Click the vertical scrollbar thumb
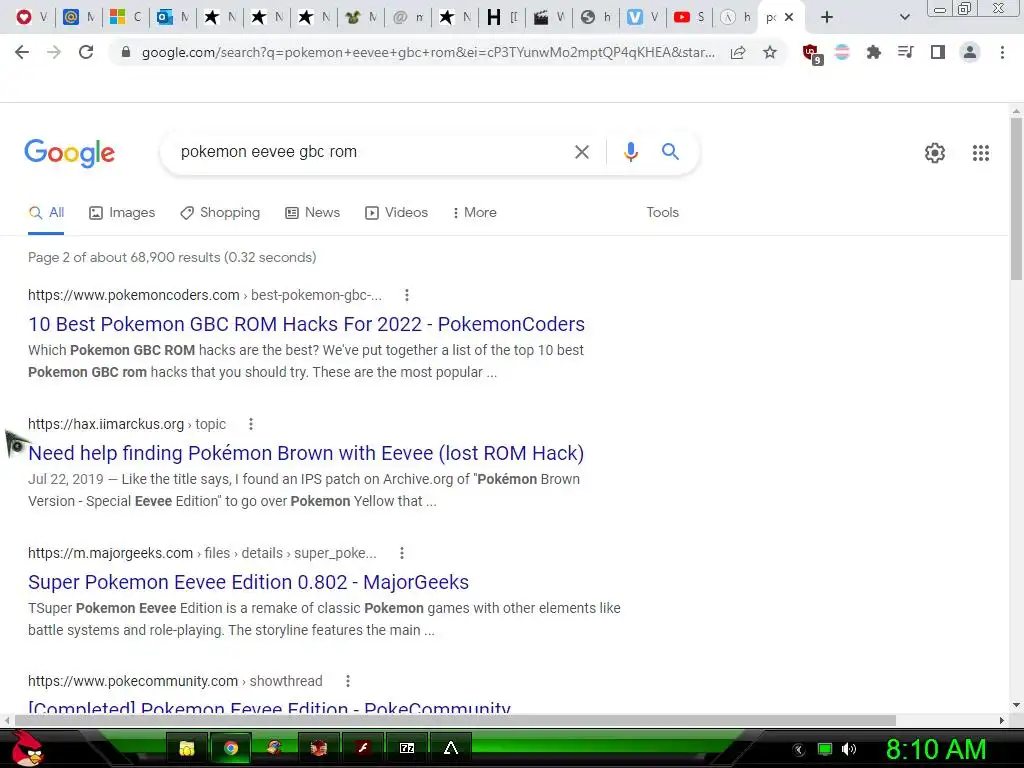The width and height of the screenshot is (1024, 768). pos(1016,198)
